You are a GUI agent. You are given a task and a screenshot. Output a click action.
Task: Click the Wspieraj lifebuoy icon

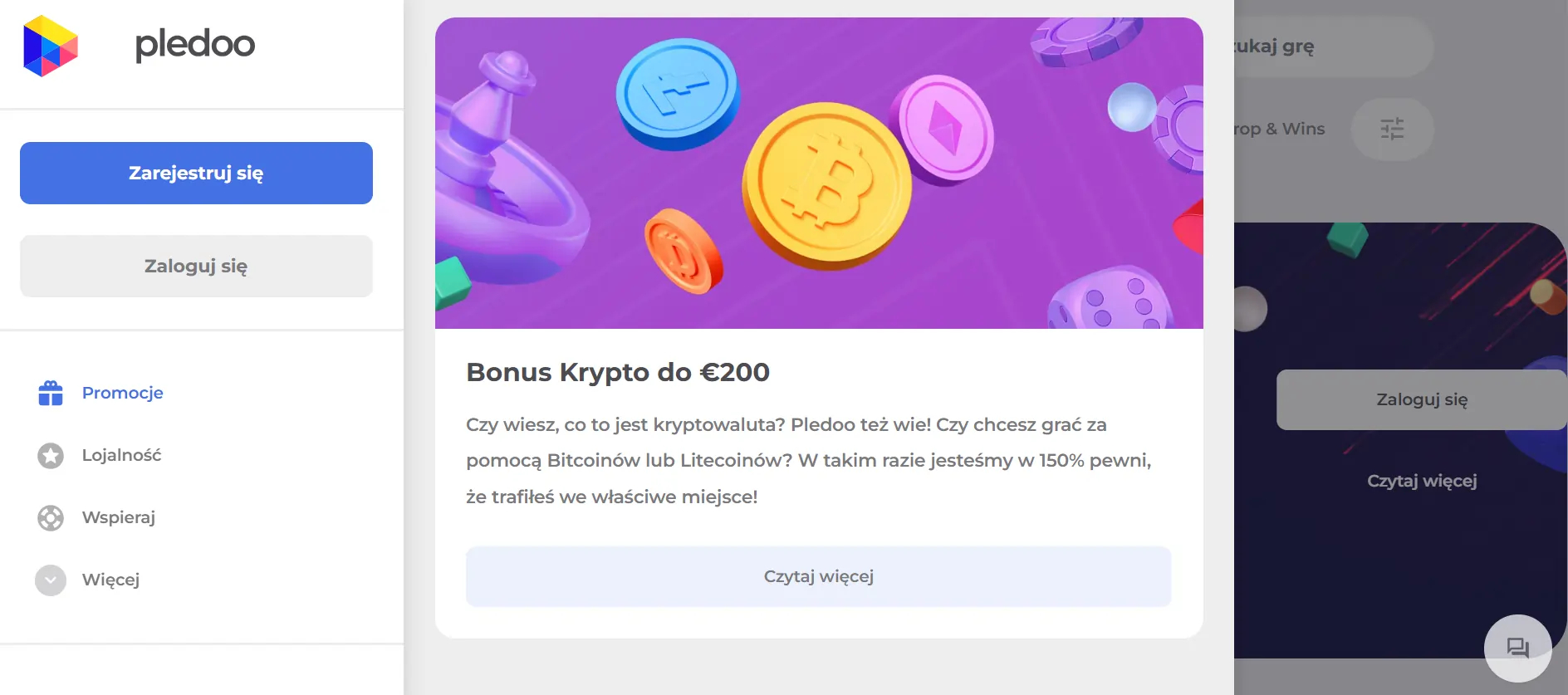51,517
